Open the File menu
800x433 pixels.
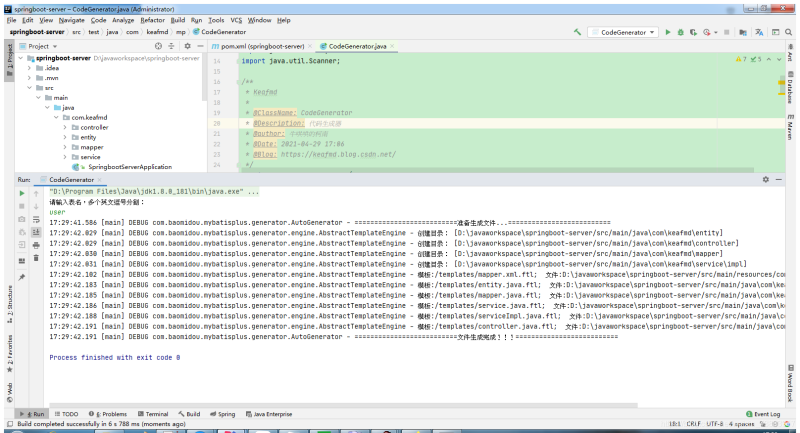[x=12, y=20]
